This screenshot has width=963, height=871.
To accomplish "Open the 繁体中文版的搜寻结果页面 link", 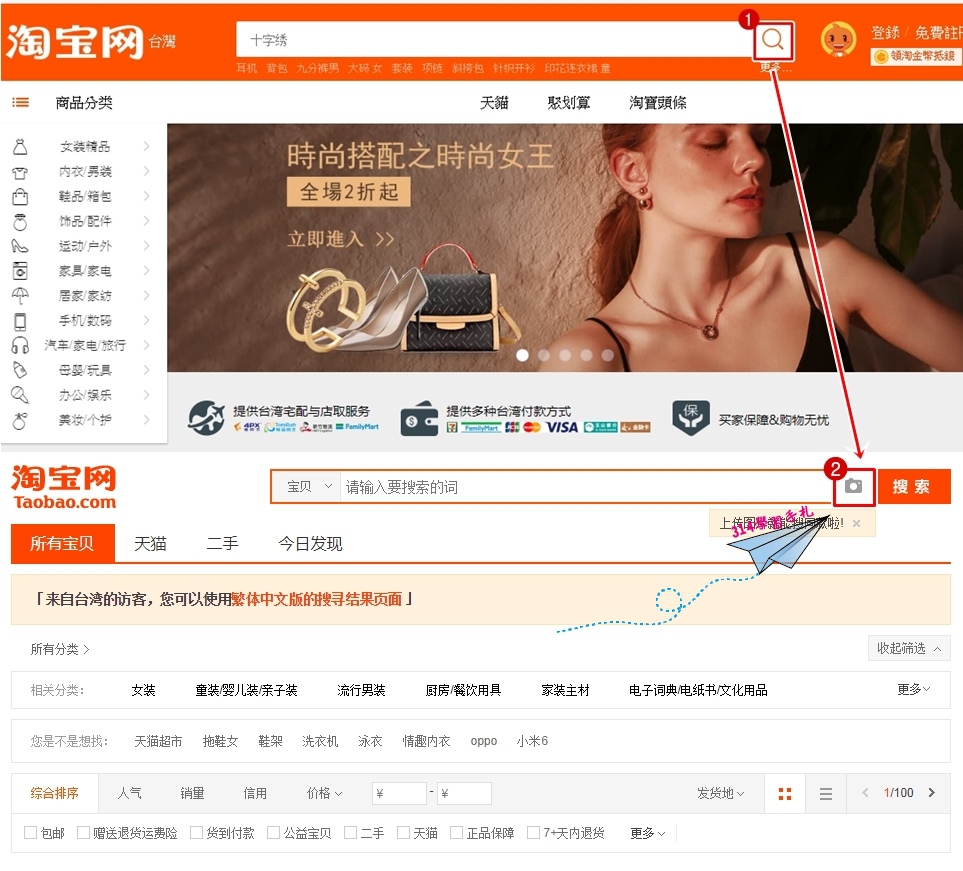I will coord(316,599).
